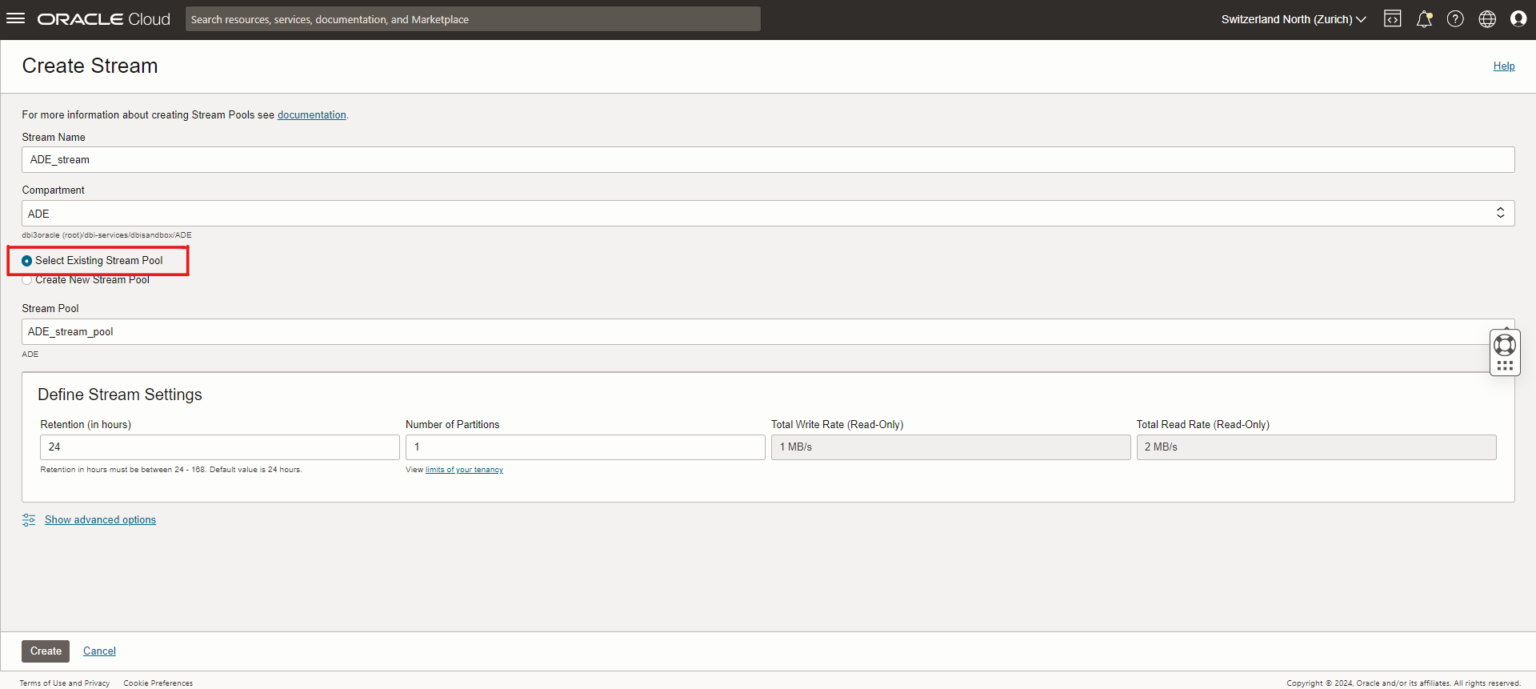This screenshot has width=1536, height=689.
Task: Change language via globe icon
Action: coord(1487,19)
